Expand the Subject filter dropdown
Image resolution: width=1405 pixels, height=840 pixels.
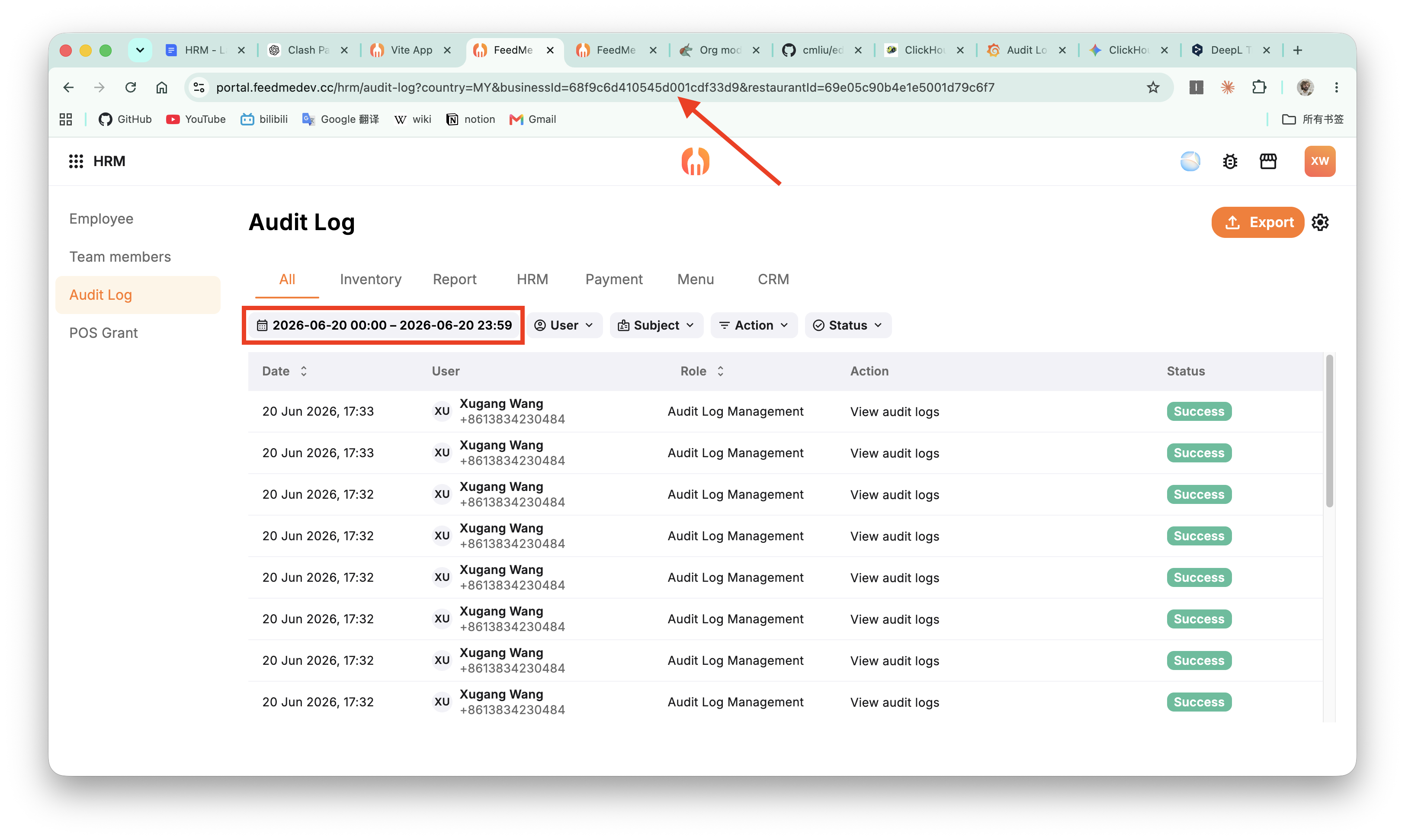click(x=656, y=325)
